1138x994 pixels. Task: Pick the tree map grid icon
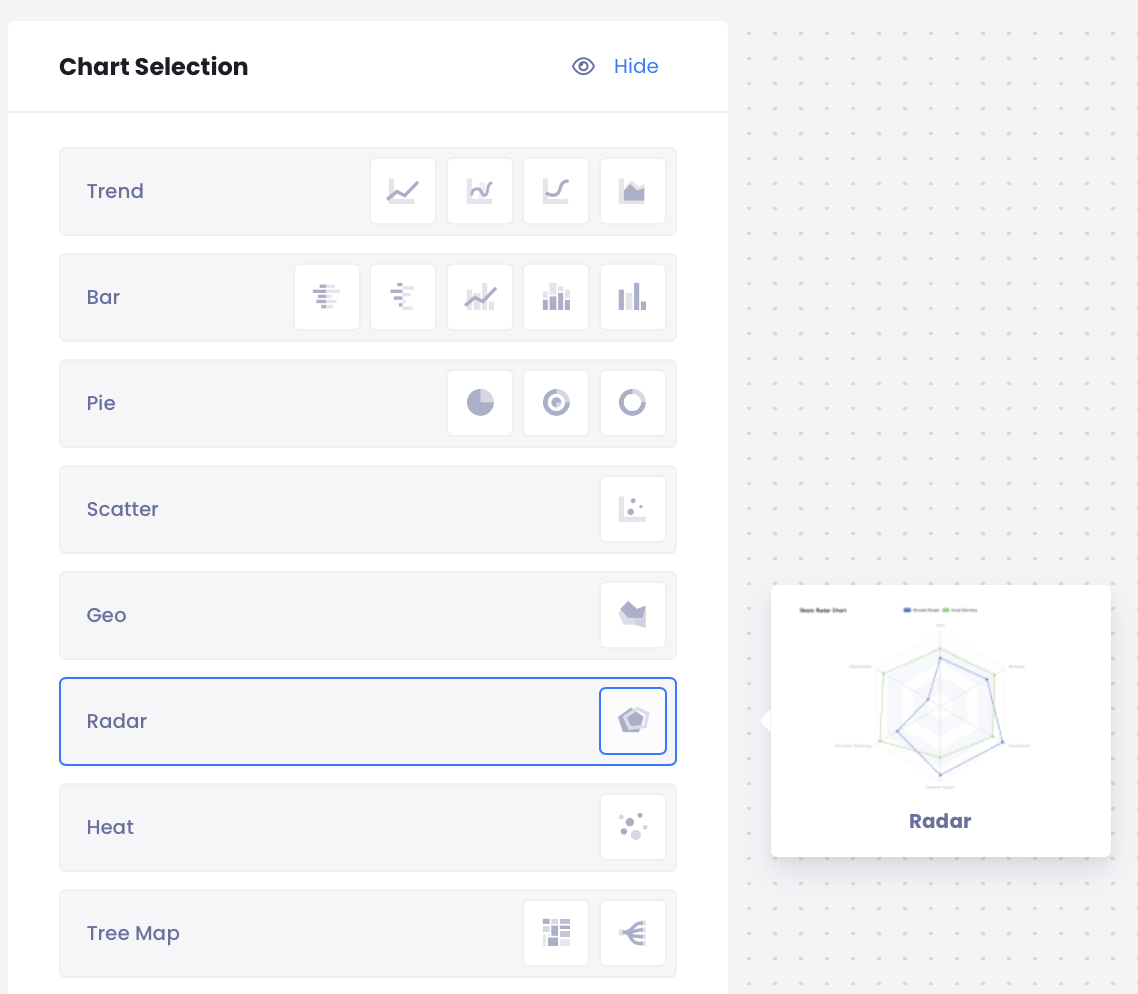coord(556,933)
